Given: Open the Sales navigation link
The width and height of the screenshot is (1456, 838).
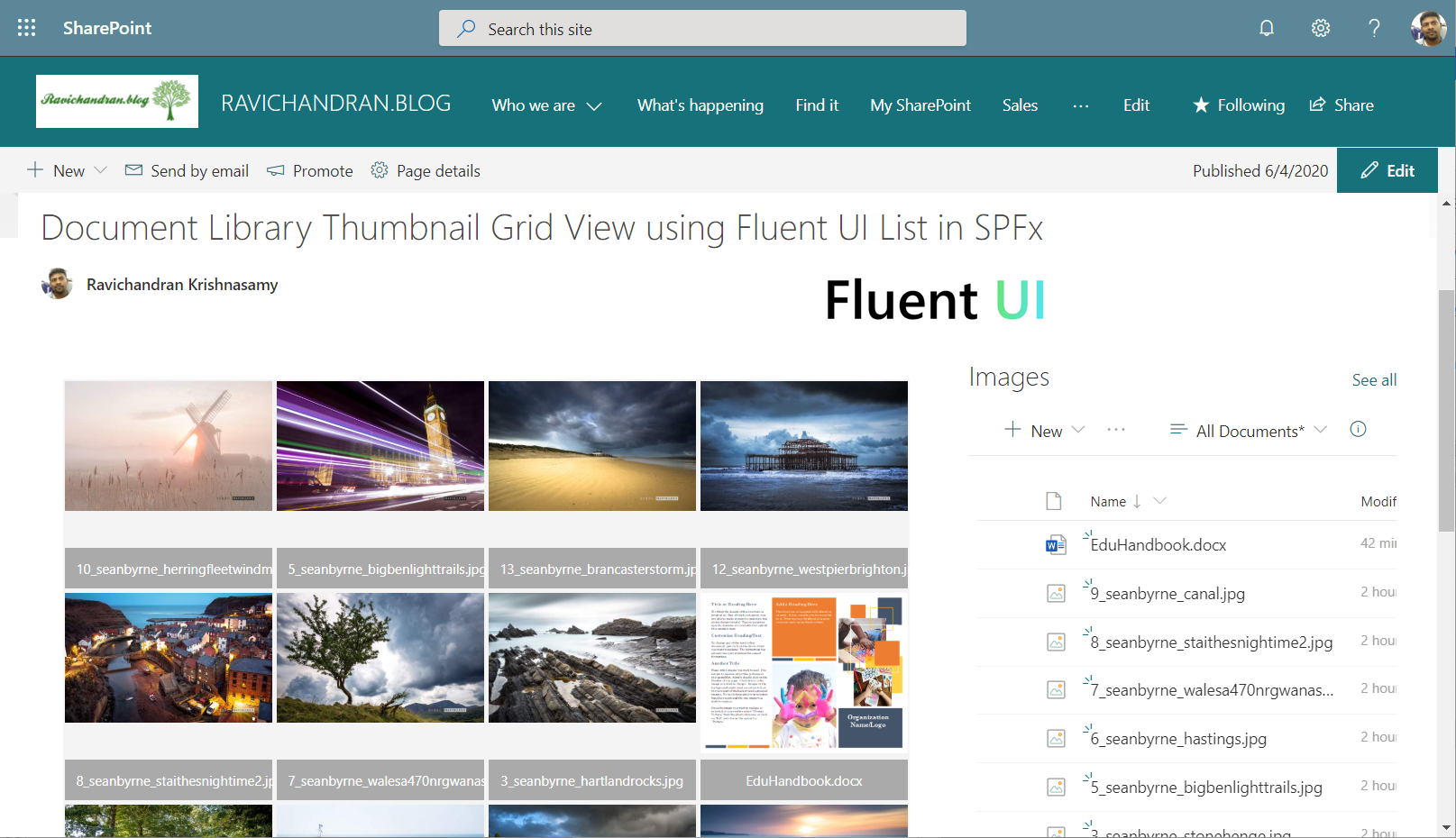Looking at the screenshot, I should click(x=1020, y=105).
